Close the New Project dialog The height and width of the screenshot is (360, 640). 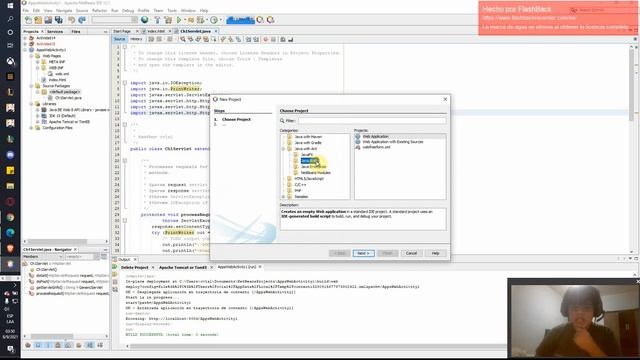[x=445, y=99]
